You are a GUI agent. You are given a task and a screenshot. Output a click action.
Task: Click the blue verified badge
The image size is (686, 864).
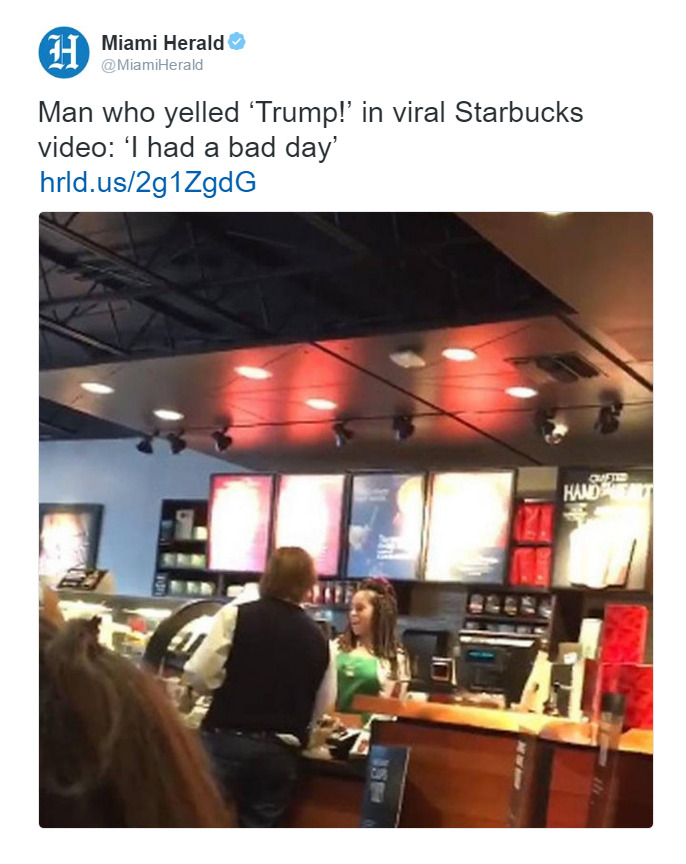(x=237, y=41)
